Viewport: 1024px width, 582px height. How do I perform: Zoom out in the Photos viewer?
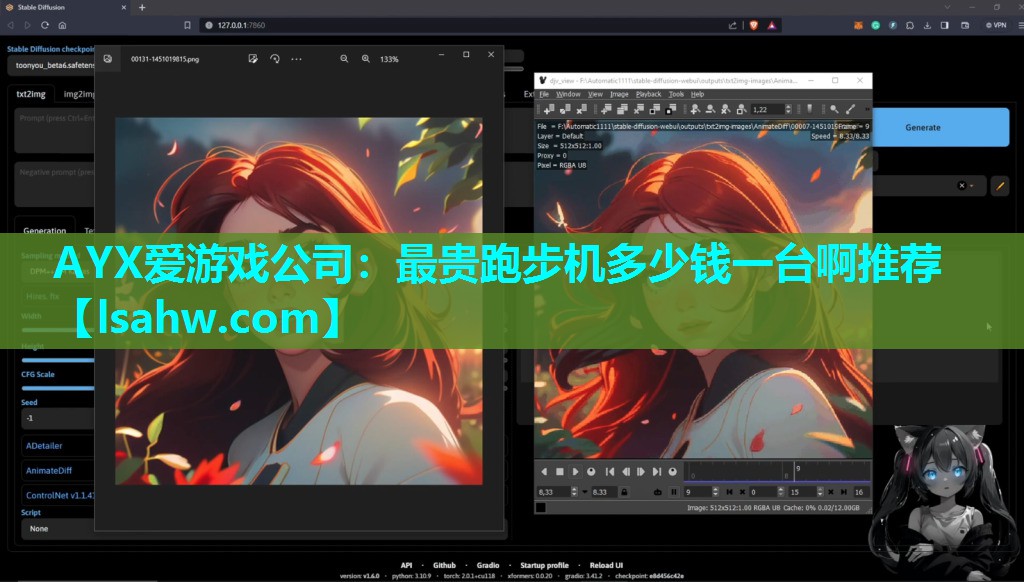344,59
